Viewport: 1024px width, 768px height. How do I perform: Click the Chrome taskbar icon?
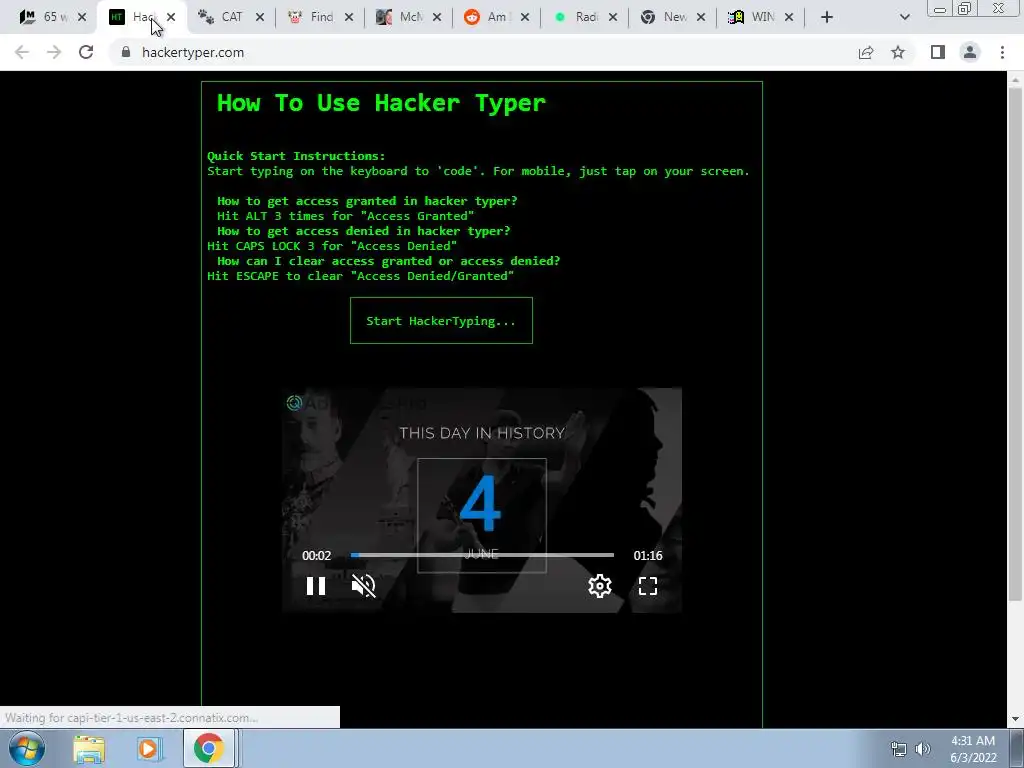pyautogui.click(x=208, y=748)
